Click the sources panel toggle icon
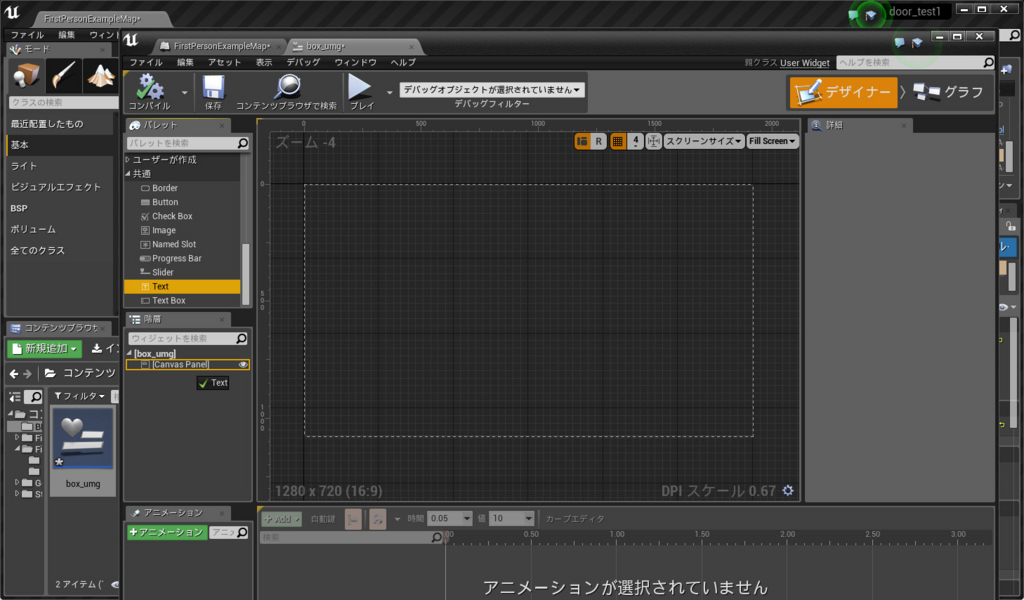 click(x=15, y=396)
